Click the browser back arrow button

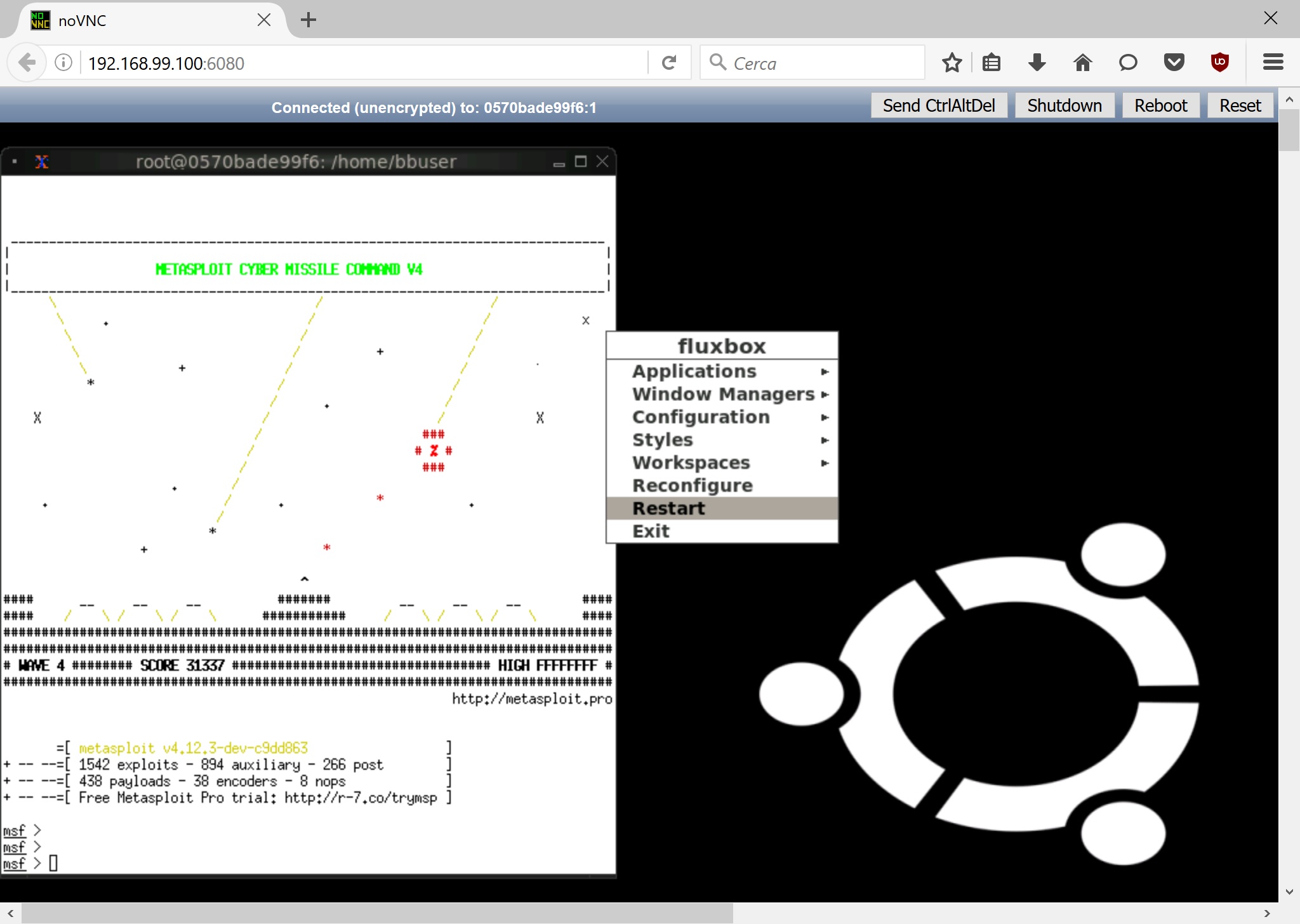[27, 62]
